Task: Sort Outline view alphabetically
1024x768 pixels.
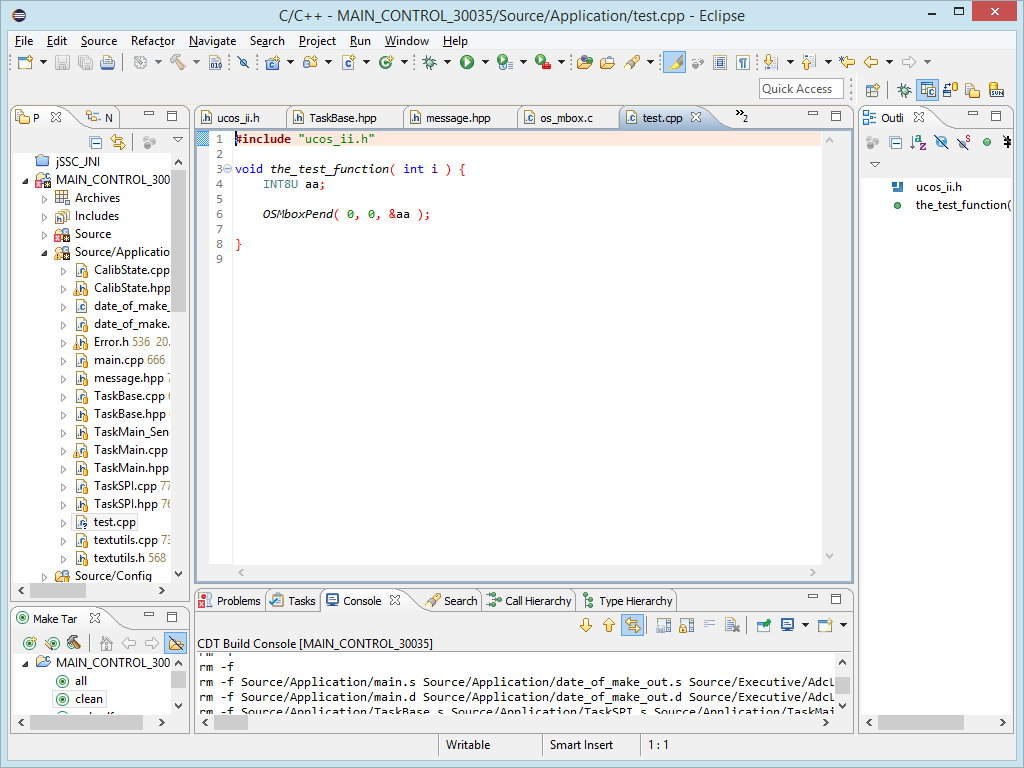Action: tap(918, 143)
